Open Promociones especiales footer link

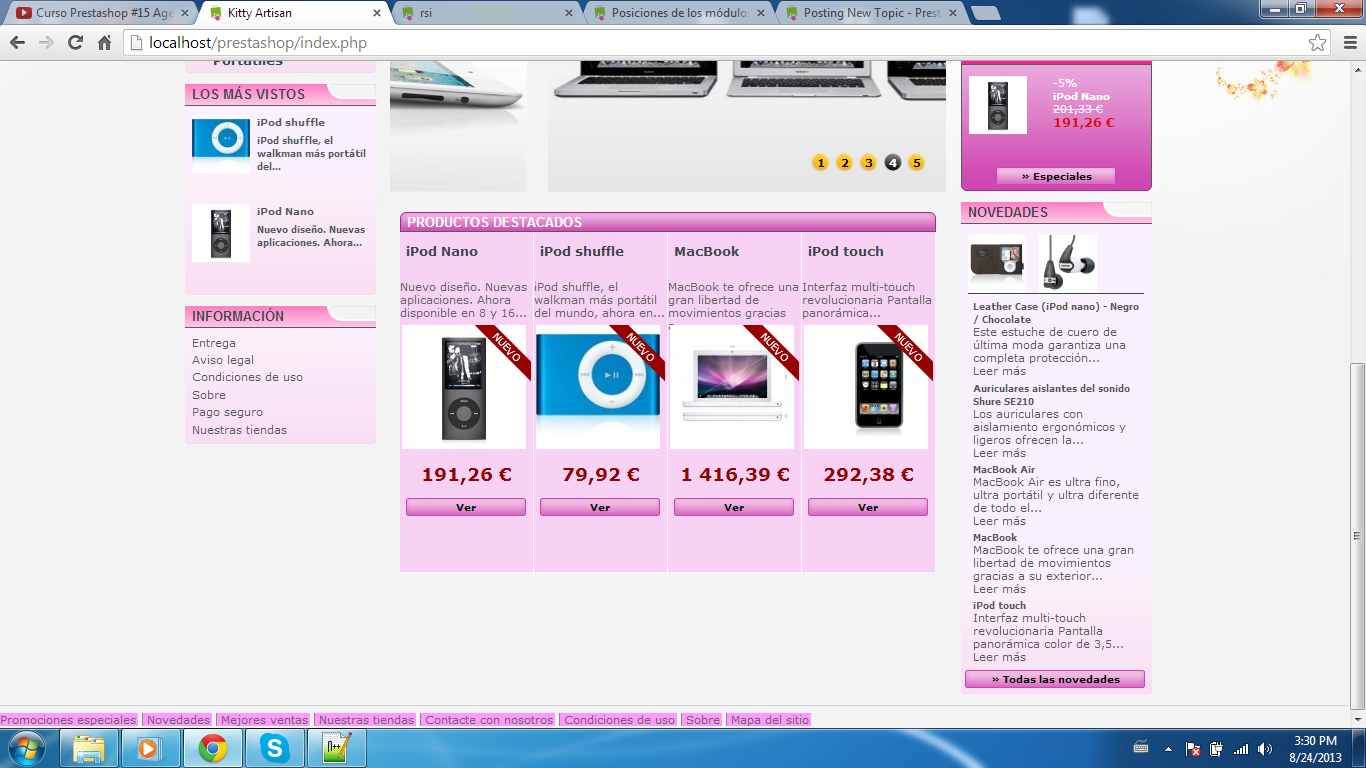(x=69, y=720)
